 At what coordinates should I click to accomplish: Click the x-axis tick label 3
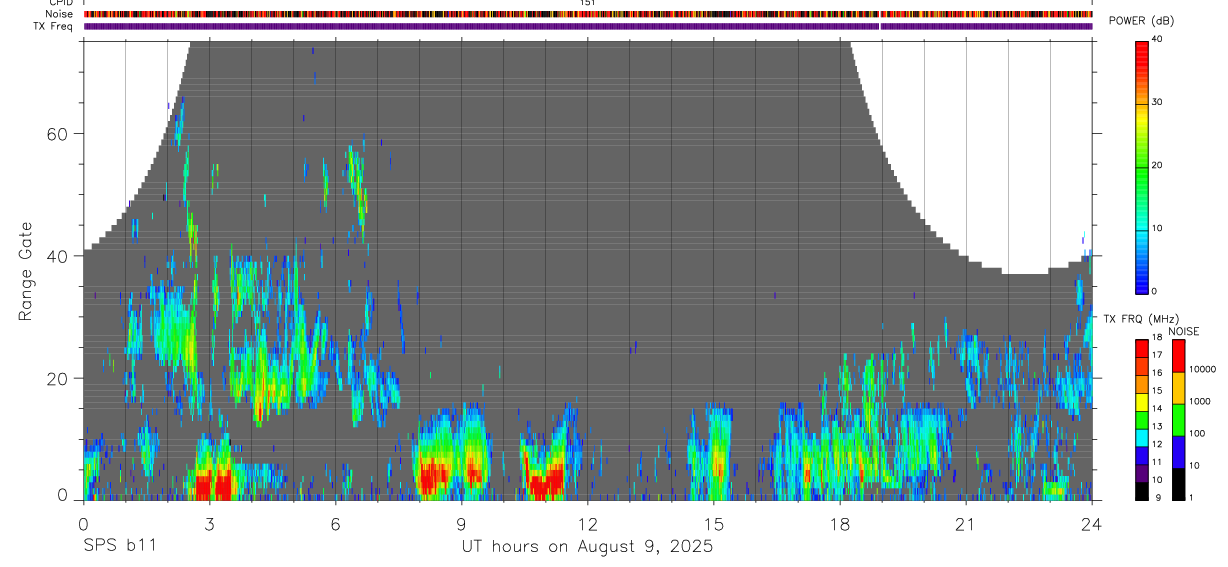tap(209, 523)
